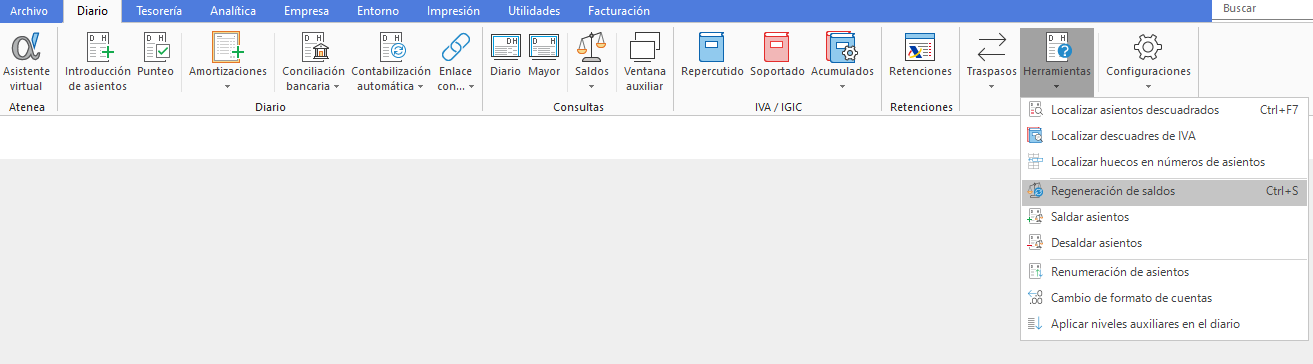Expand the Configuraciones dropdown arrow
This screenshot has width=1313, height=364.
tap(1148, 86)
